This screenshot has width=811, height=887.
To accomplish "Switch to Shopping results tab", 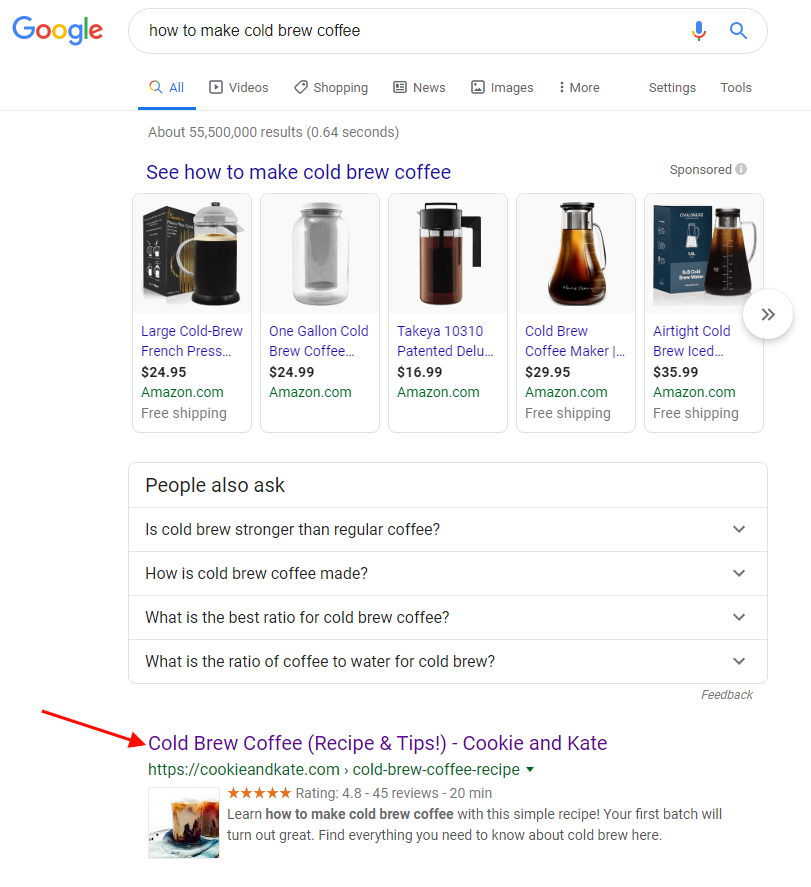I will click(x=331, y=88).
